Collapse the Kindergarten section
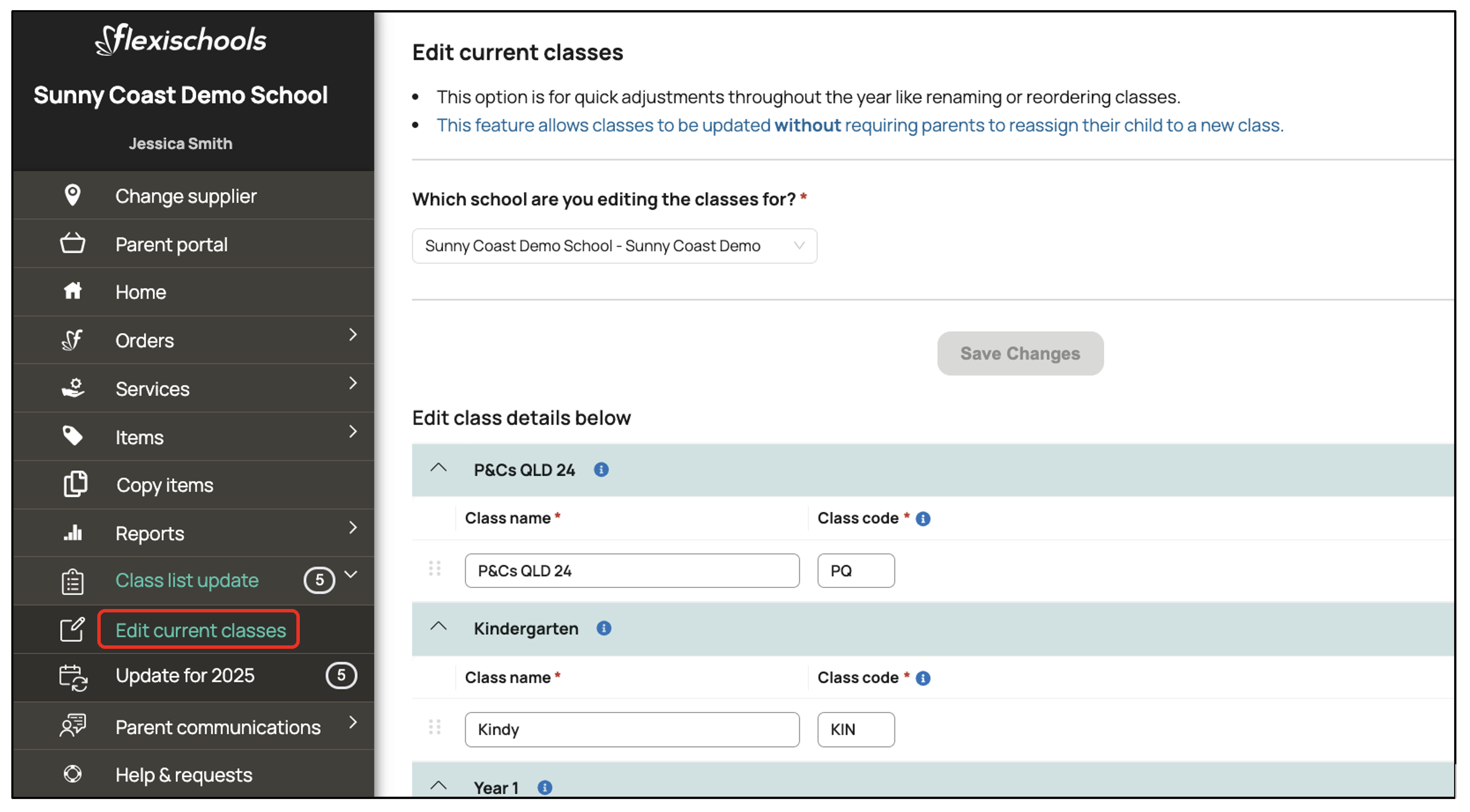 tap(438, 627)
